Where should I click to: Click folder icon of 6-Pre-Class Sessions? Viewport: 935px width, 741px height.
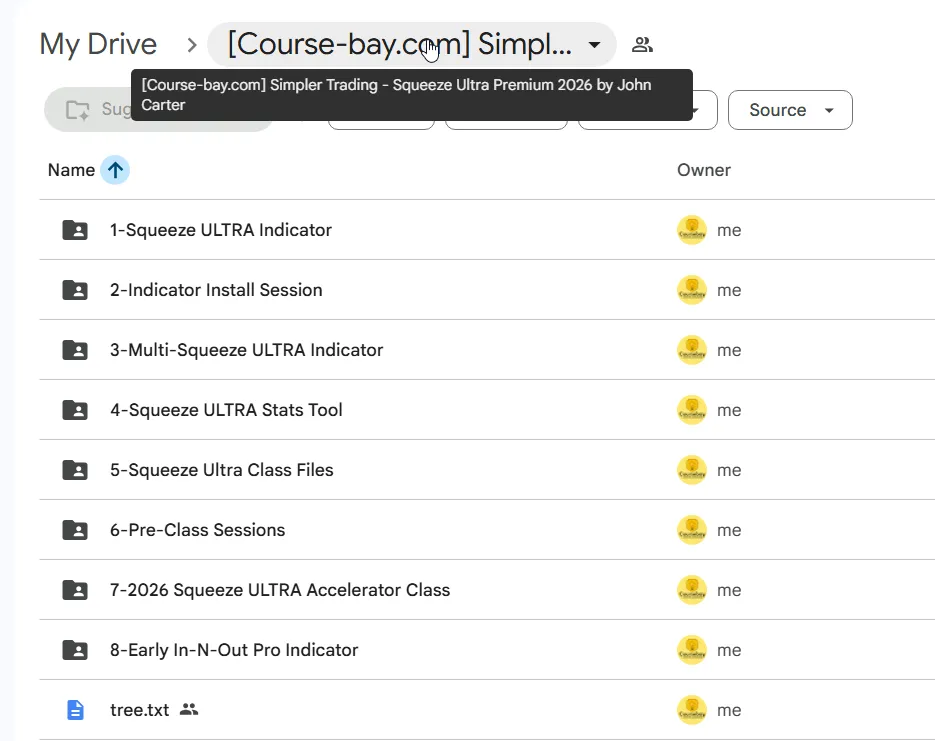tap(75, 530)
